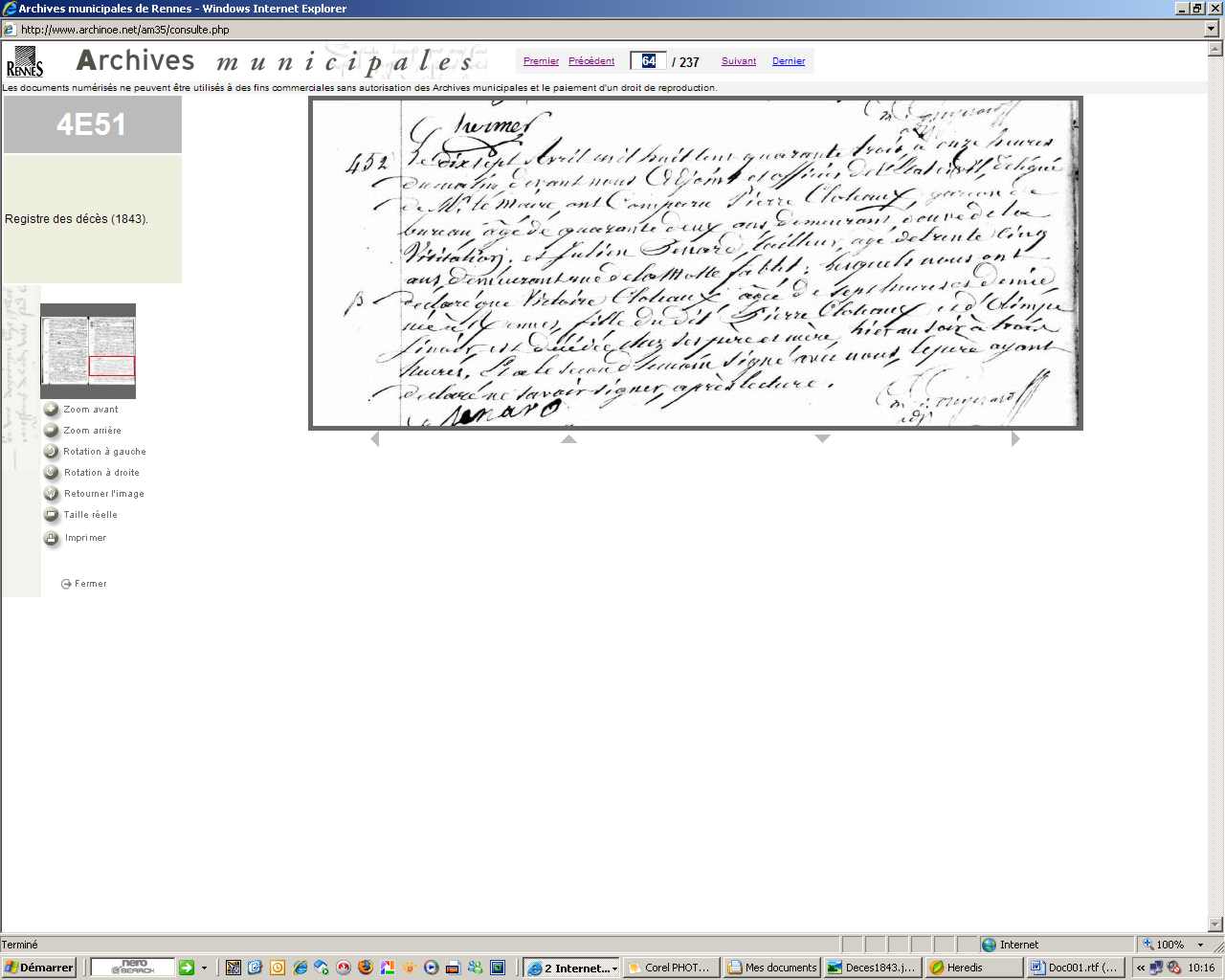Flip the document using Retourner l'image
This screenshot has height=980, width=1225.
52,494
